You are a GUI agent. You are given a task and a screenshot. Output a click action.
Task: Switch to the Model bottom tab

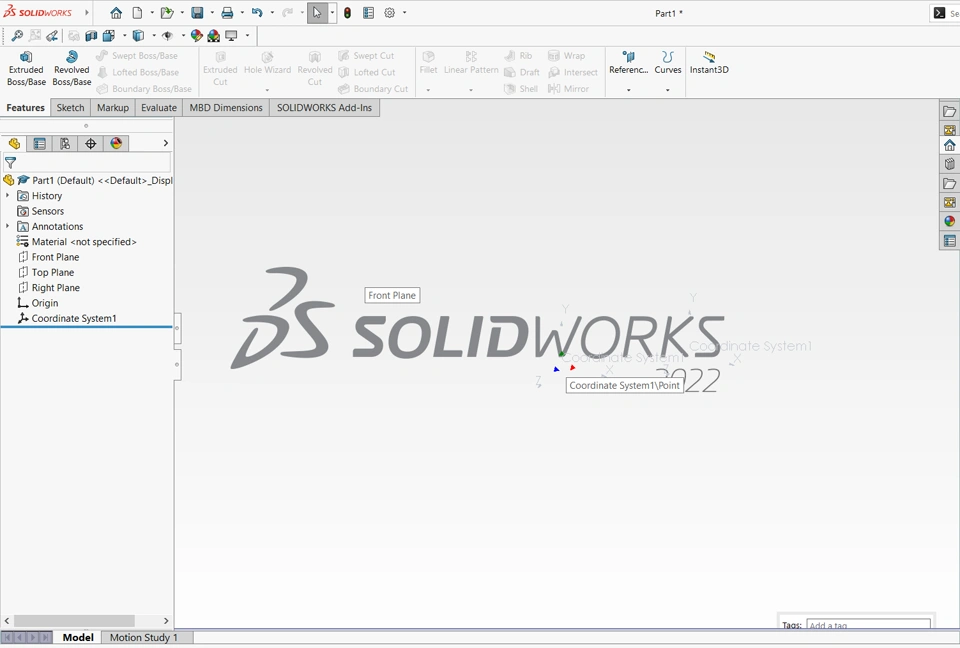[x=78, y=638]
